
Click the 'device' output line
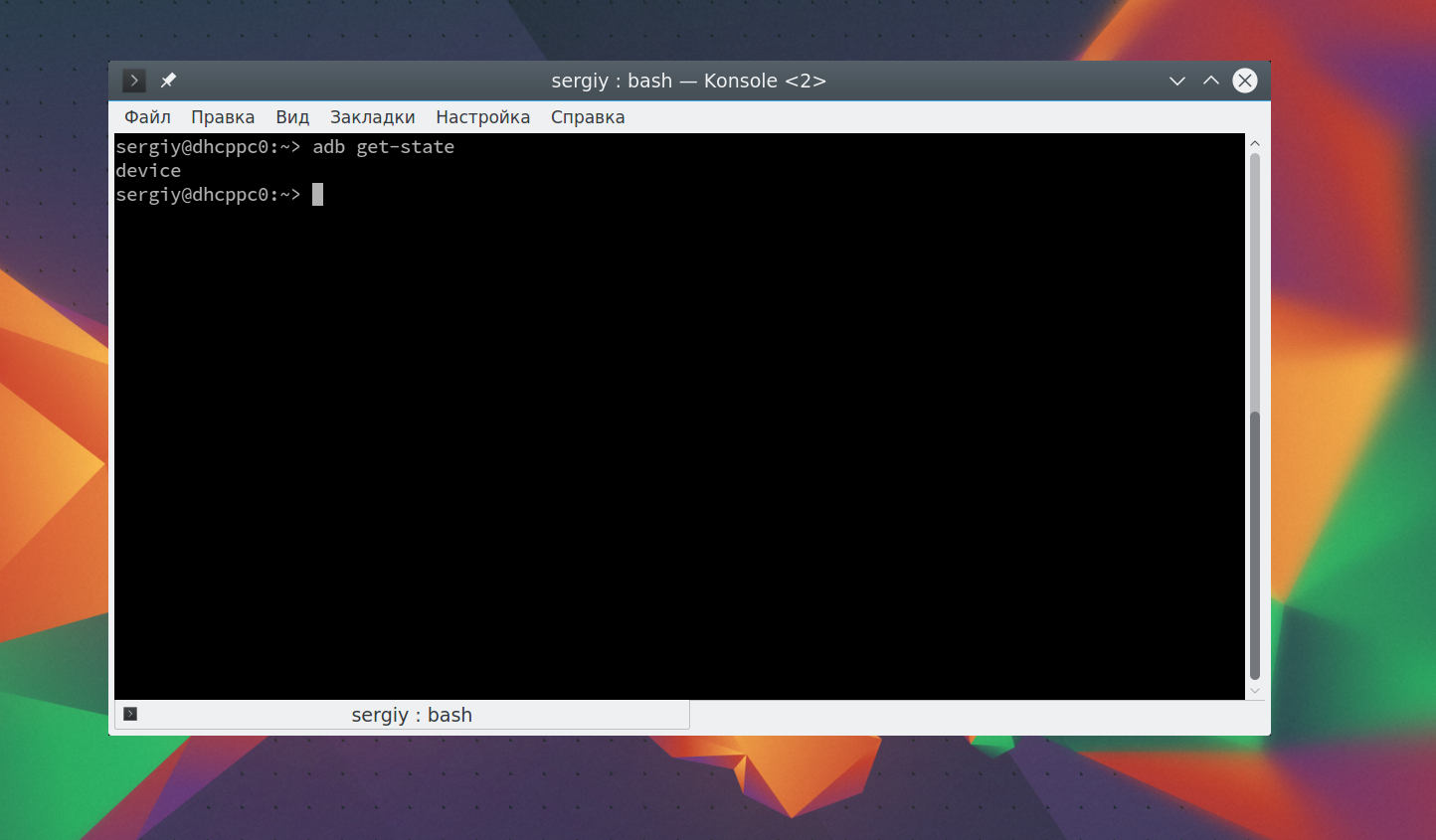[148, 171]
